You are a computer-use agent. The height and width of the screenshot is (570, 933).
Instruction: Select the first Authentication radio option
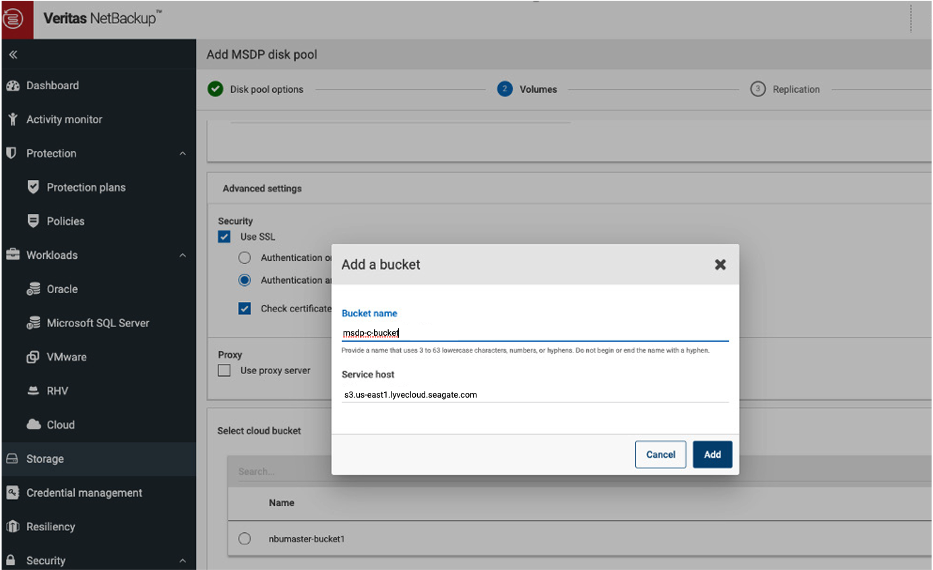click(245, 258)
